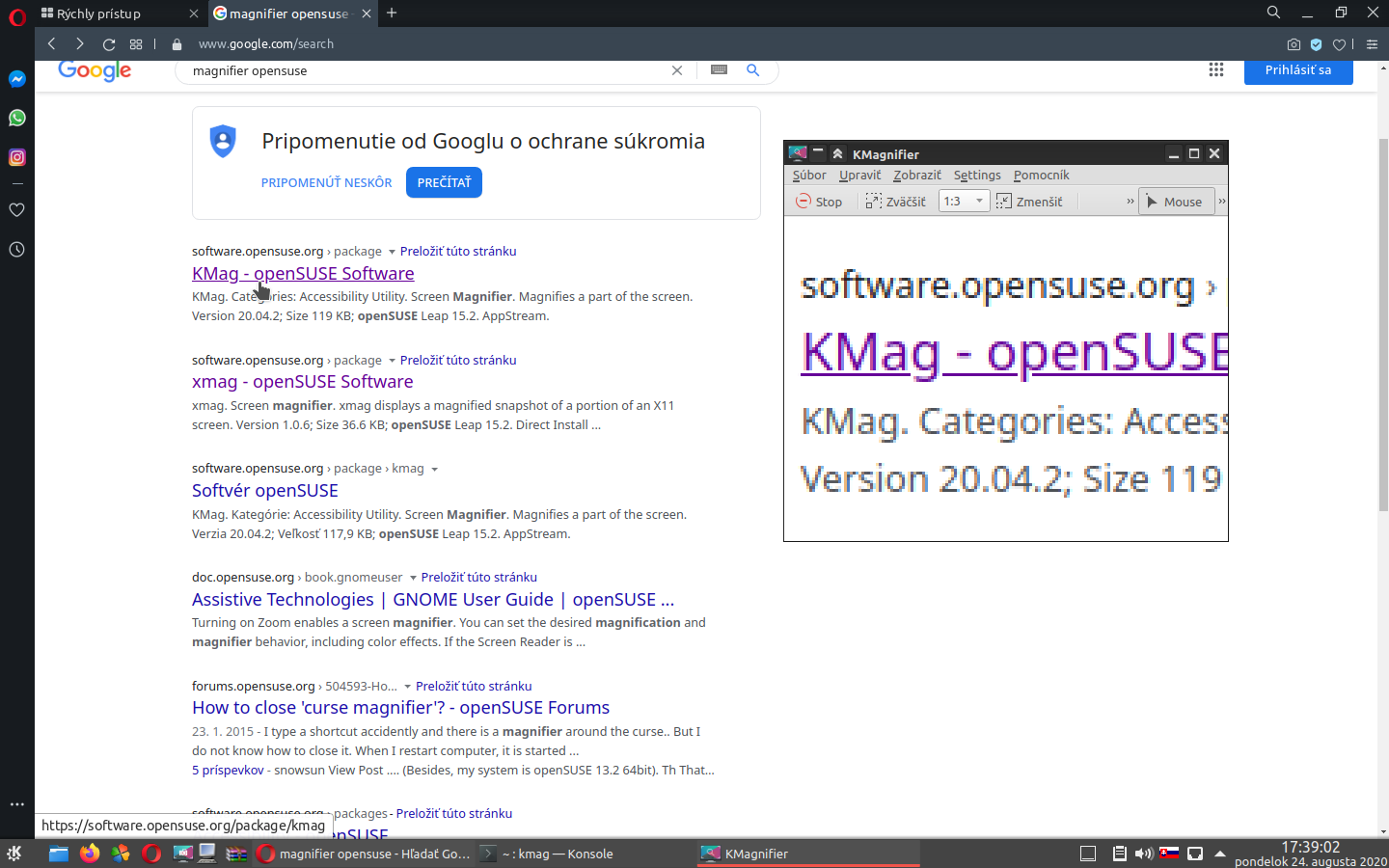Open the ad-blocker shield icon
1389x868 pixels.
[x=1317, y=44]
